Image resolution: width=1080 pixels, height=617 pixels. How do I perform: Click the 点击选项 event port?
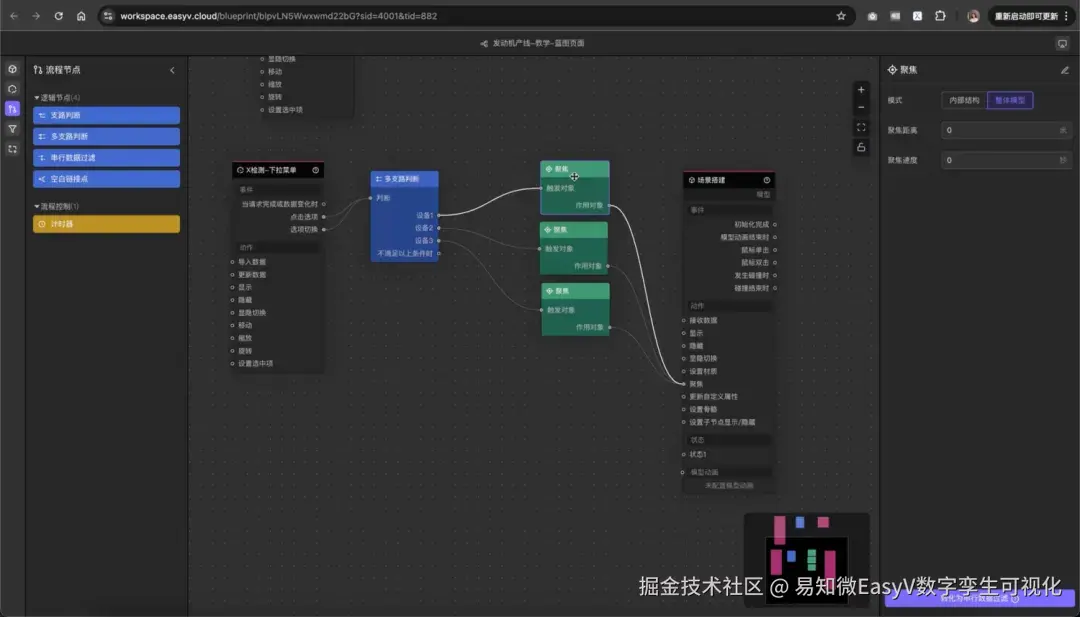point(324,217)
